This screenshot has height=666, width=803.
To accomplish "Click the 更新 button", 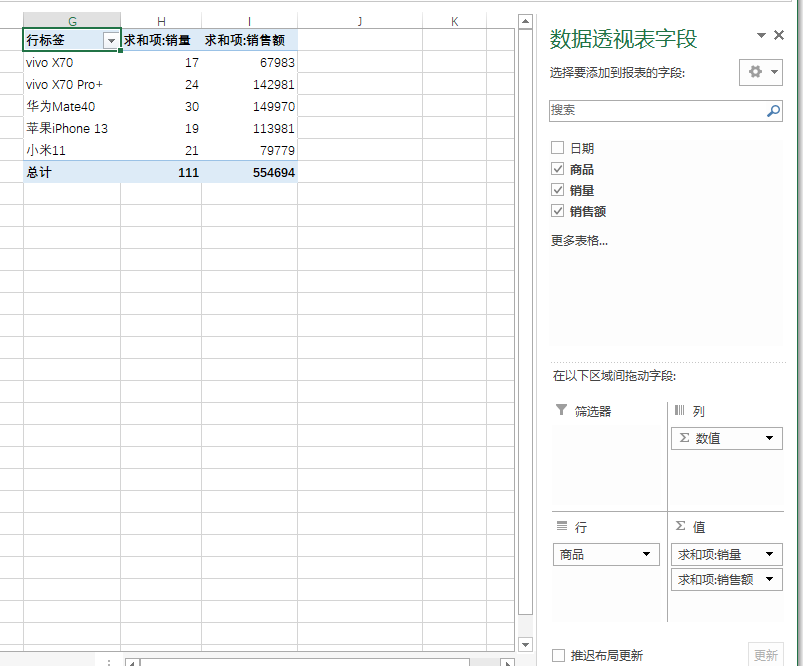I will 766,655.
